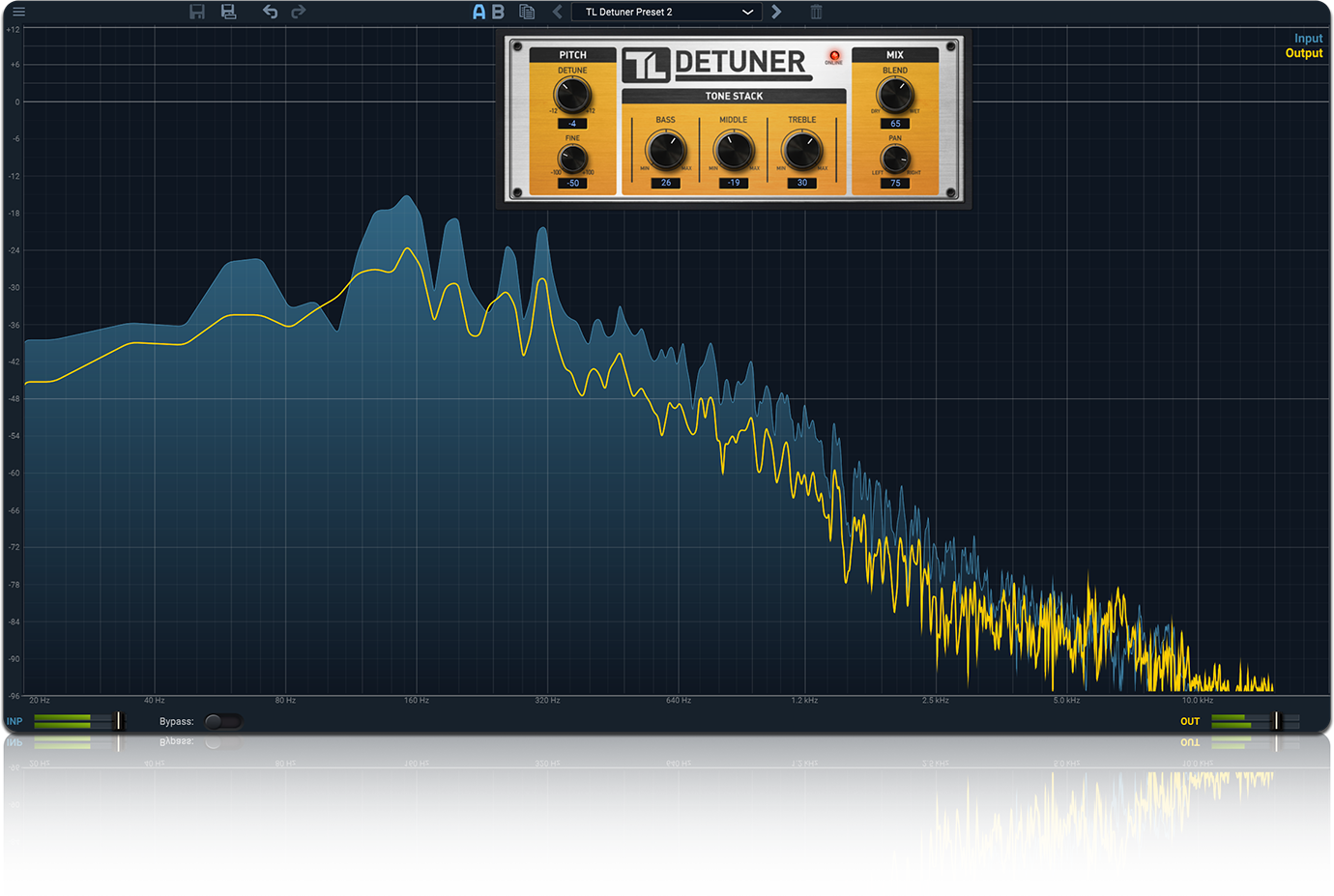Click the delete preset trash icon
Screen dimensions: 1334x896
(815, 12)
